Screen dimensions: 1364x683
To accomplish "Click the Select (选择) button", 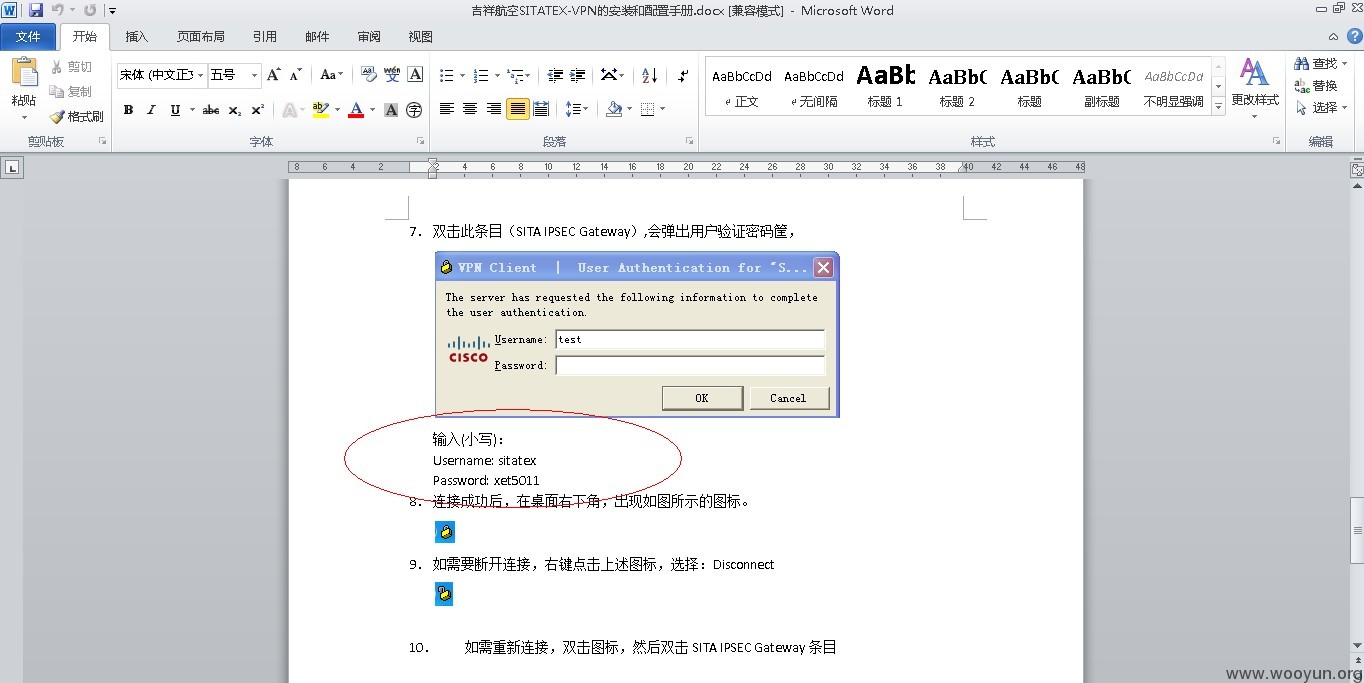I will coord(1320,107).
